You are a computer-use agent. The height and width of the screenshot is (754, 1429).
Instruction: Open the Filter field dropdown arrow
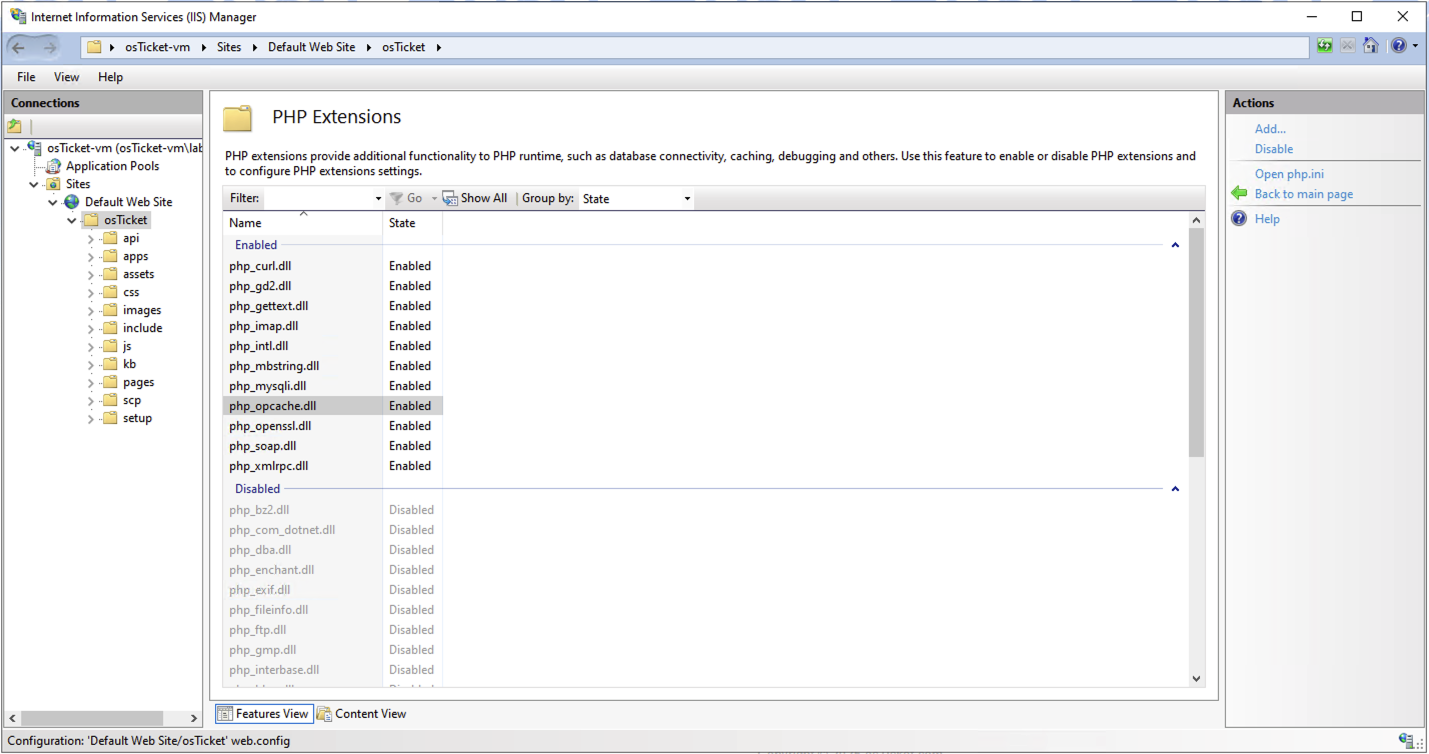coord(378,198)
